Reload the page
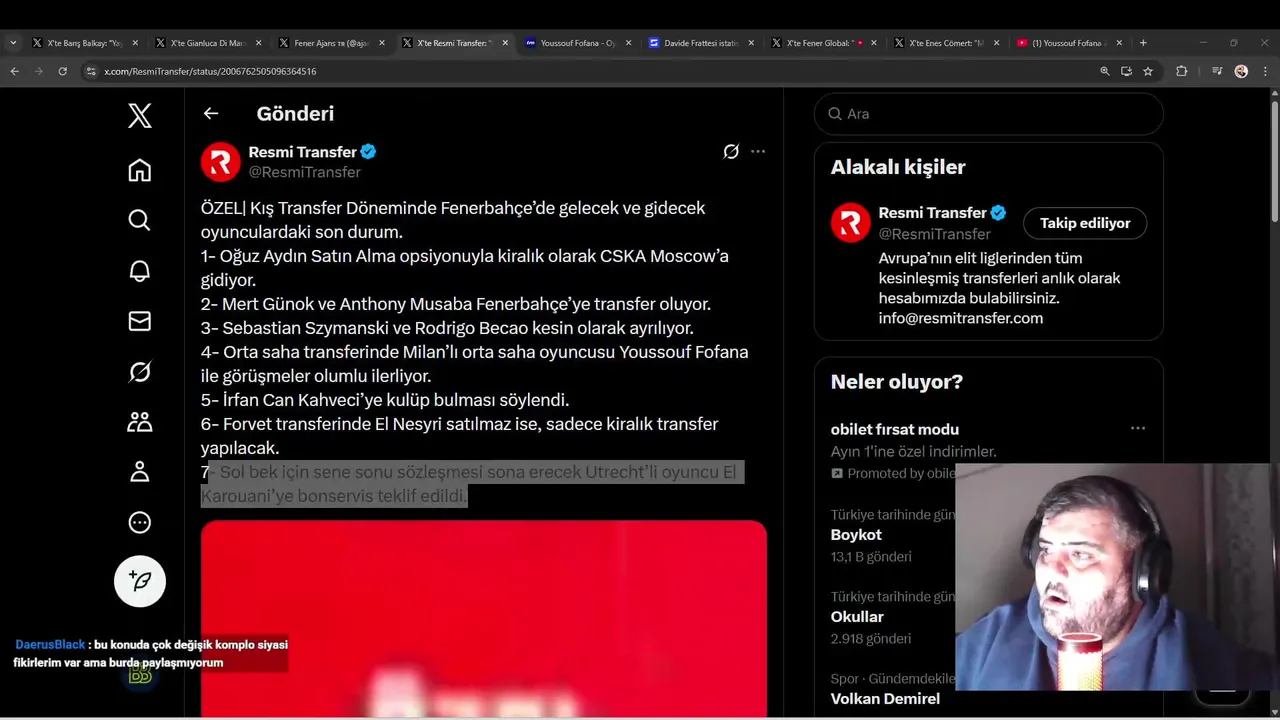 [62, 71]
